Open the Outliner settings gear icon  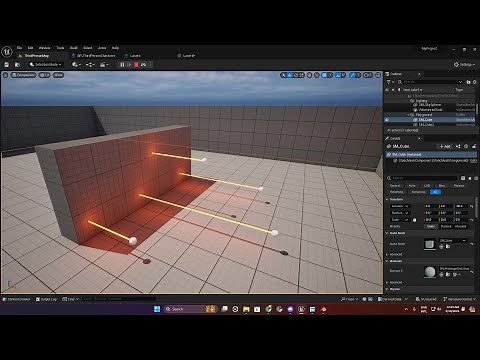[474, 82]
